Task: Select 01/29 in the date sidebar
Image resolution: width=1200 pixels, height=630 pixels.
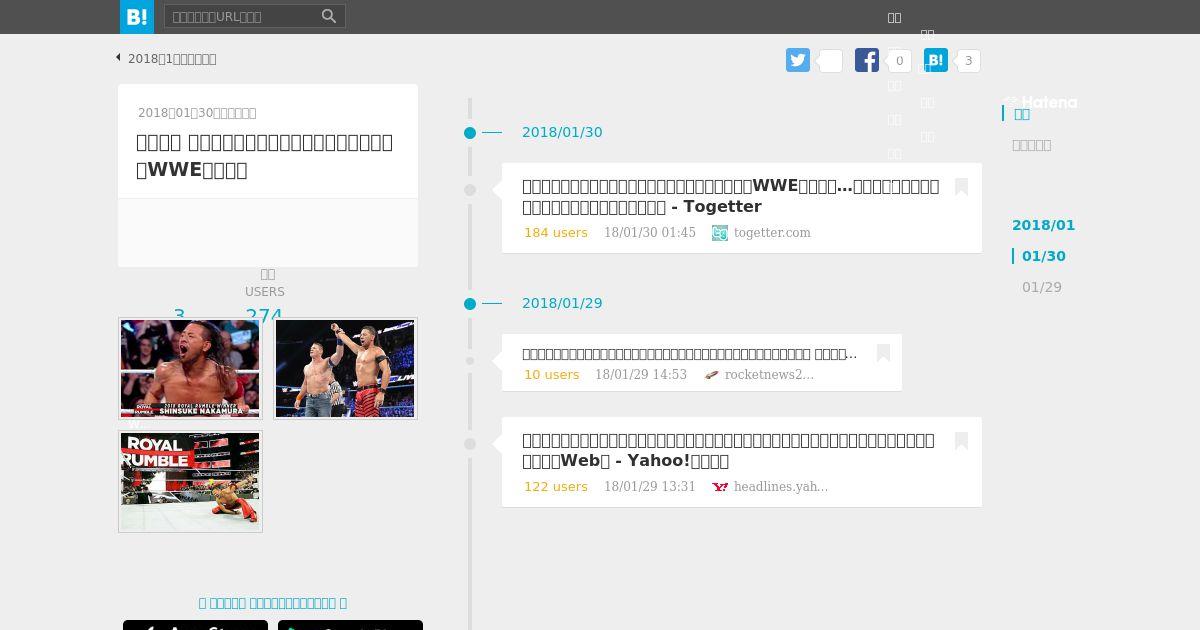Action: pyautogui.click(x=1042, y=287)
